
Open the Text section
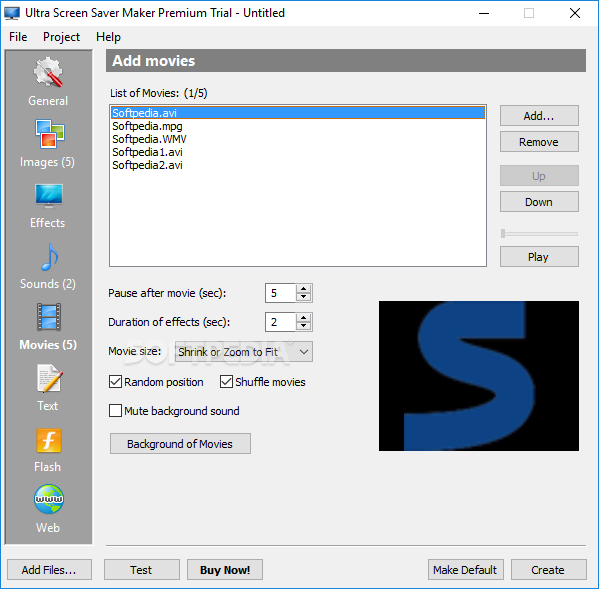click(48, 388)
